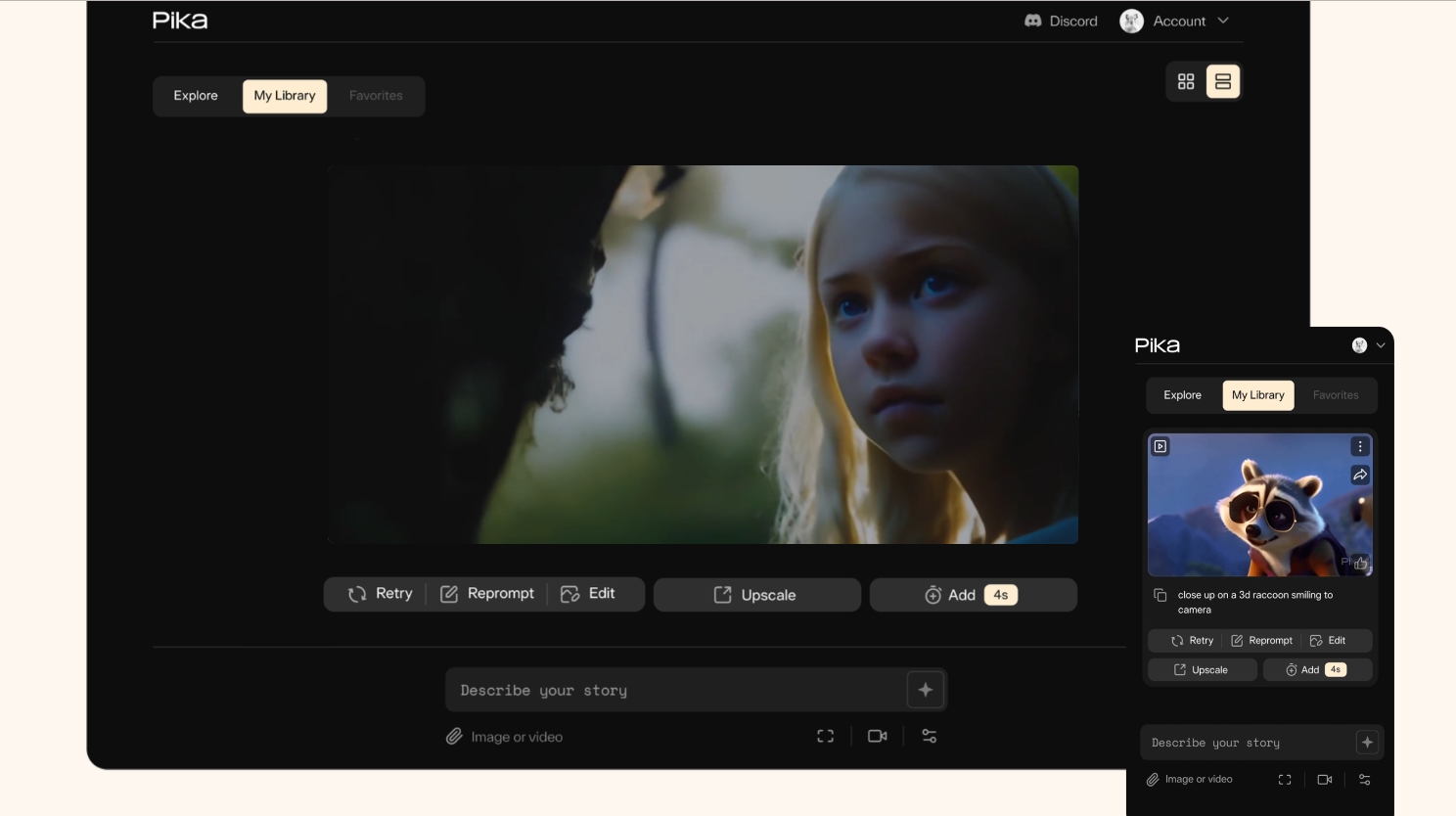Select Favorites tab in main view
The image size is (1456, 816).
(x=376, y=96)
